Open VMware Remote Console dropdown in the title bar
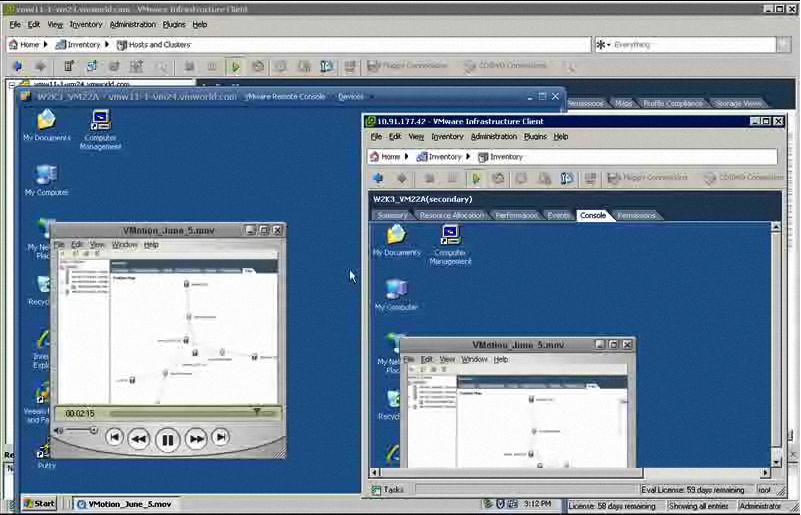 (x=288, y=96)
